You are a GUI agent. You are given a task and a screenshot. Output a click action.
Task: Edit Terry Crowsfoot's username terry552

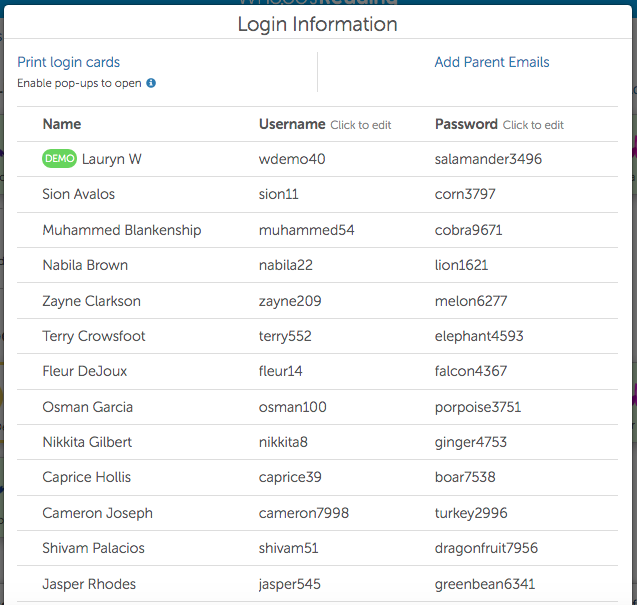tap(286, 336)
